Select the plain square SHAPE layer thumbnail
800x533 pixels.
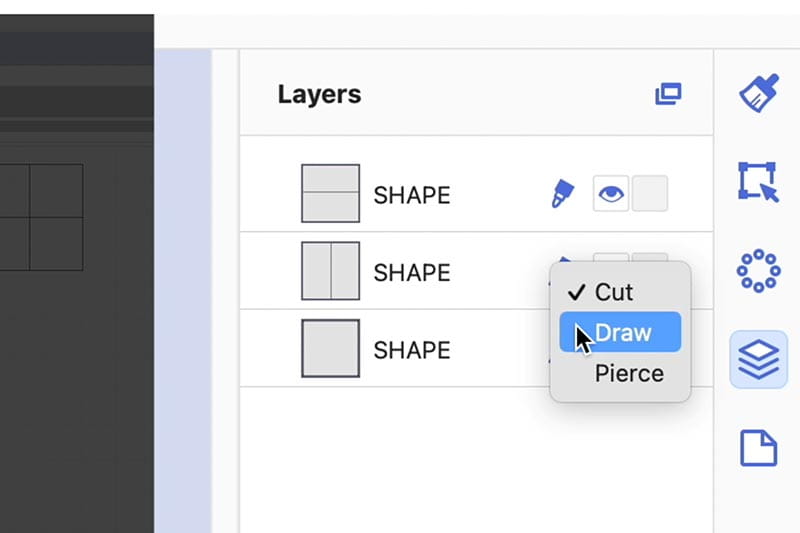click(x=330, y=349)
